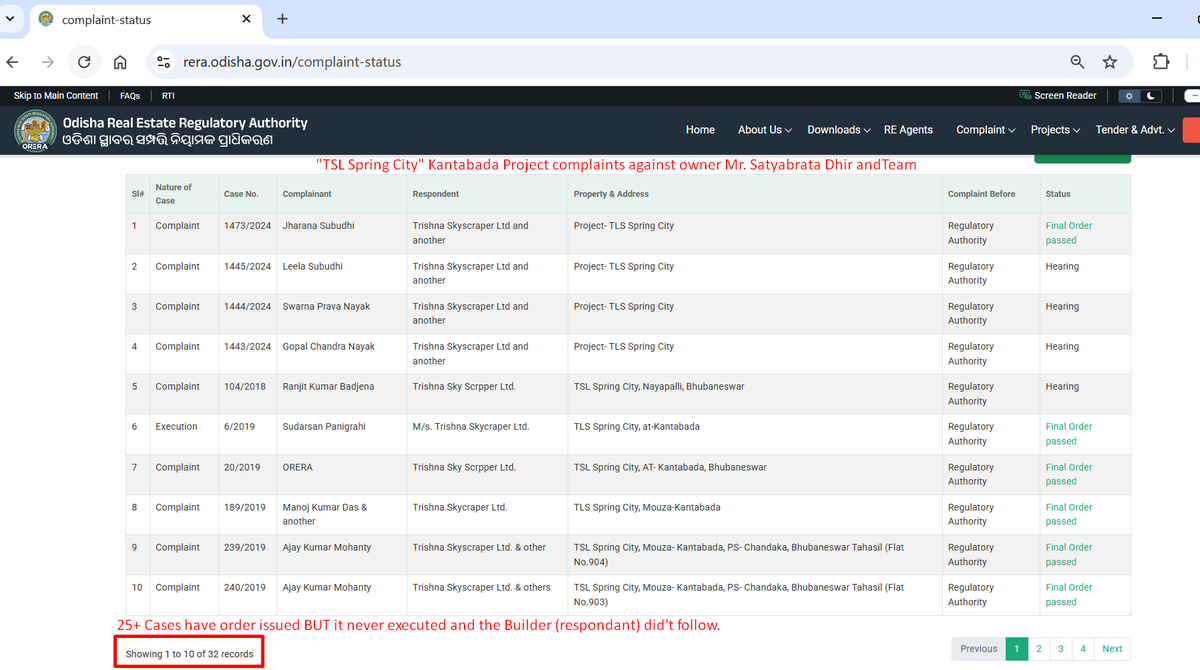Expand the Complaint dropdown menu
The height and width of the screenshot is (670, 1200).
pos(985,130)
